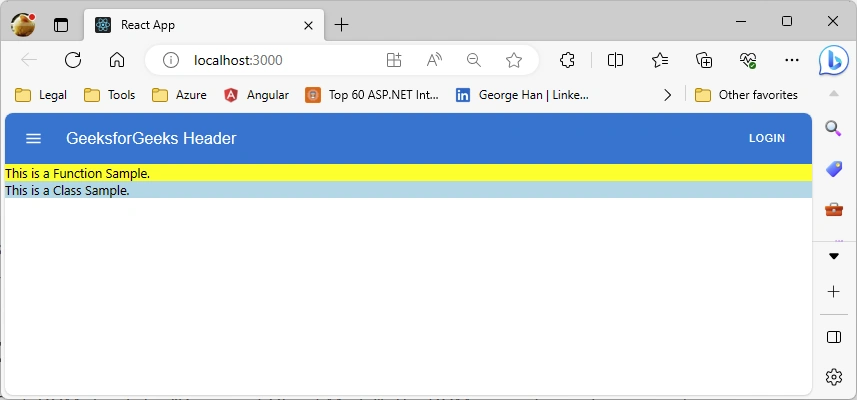This screenshot has height=400, width=857.
Task: Maximize the browser window
Action: pos(787,21)
